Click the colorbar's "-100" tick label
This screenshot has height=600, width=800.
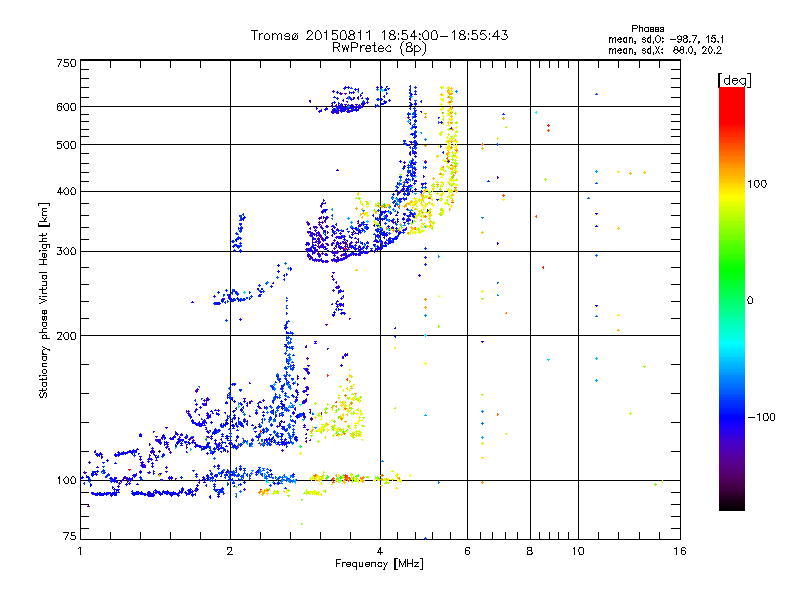click(761, 417)
